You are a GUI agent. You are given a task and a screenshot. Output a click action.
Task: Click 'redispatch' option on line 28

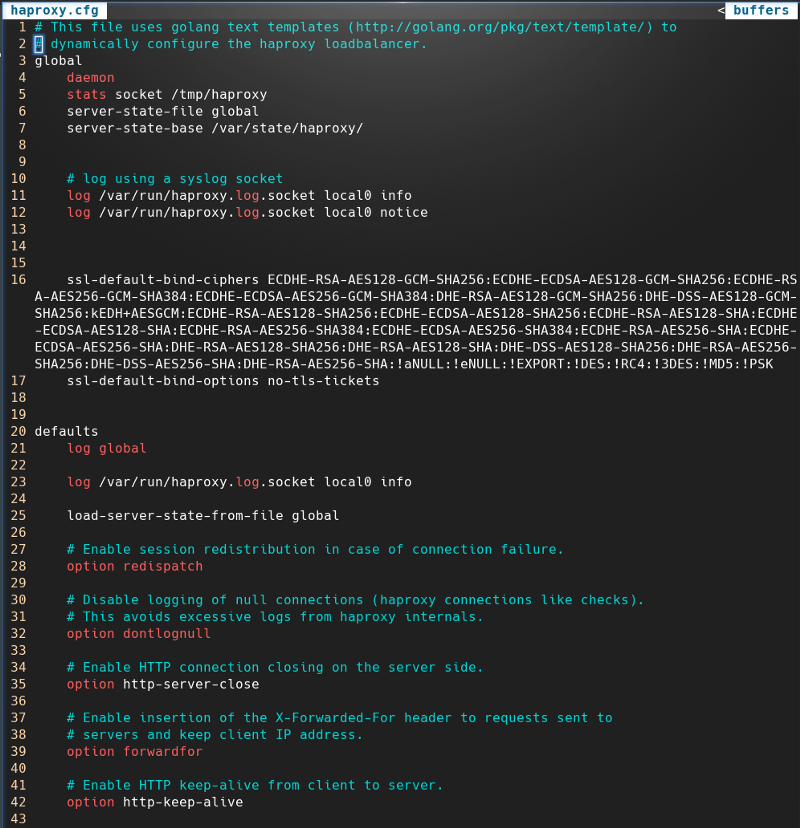click(163, 566)
